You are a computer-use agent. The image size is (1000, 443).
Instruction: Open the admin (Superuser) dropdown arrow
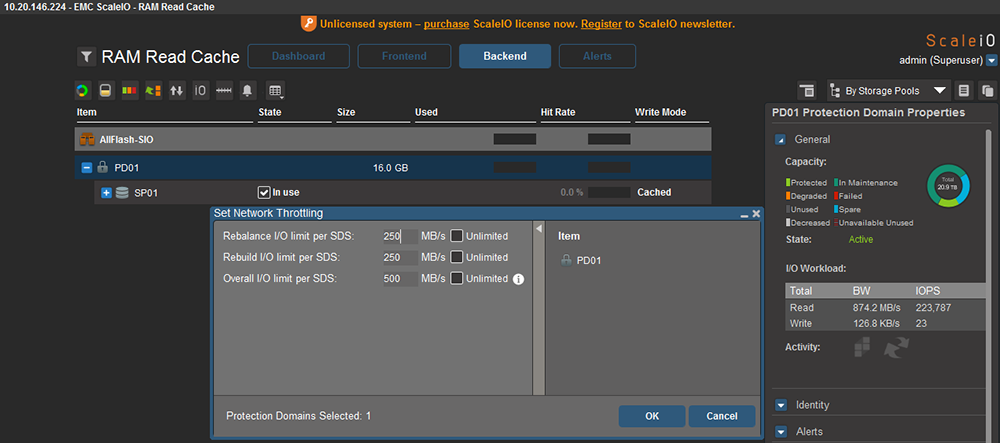[991, 61]
